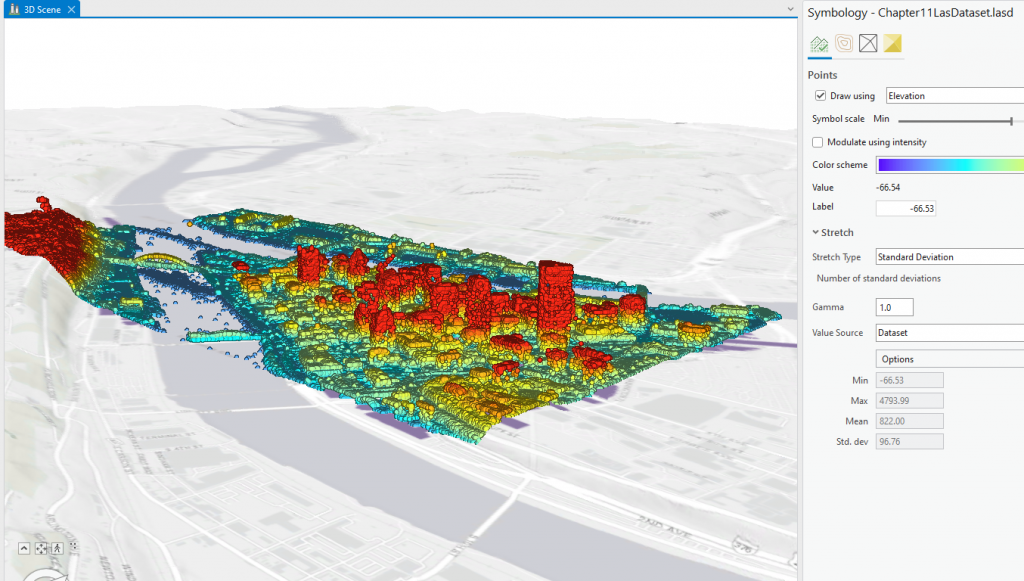Toggle the Draw using checkbox
This screenshot has height=581, width=1024.
820,95
